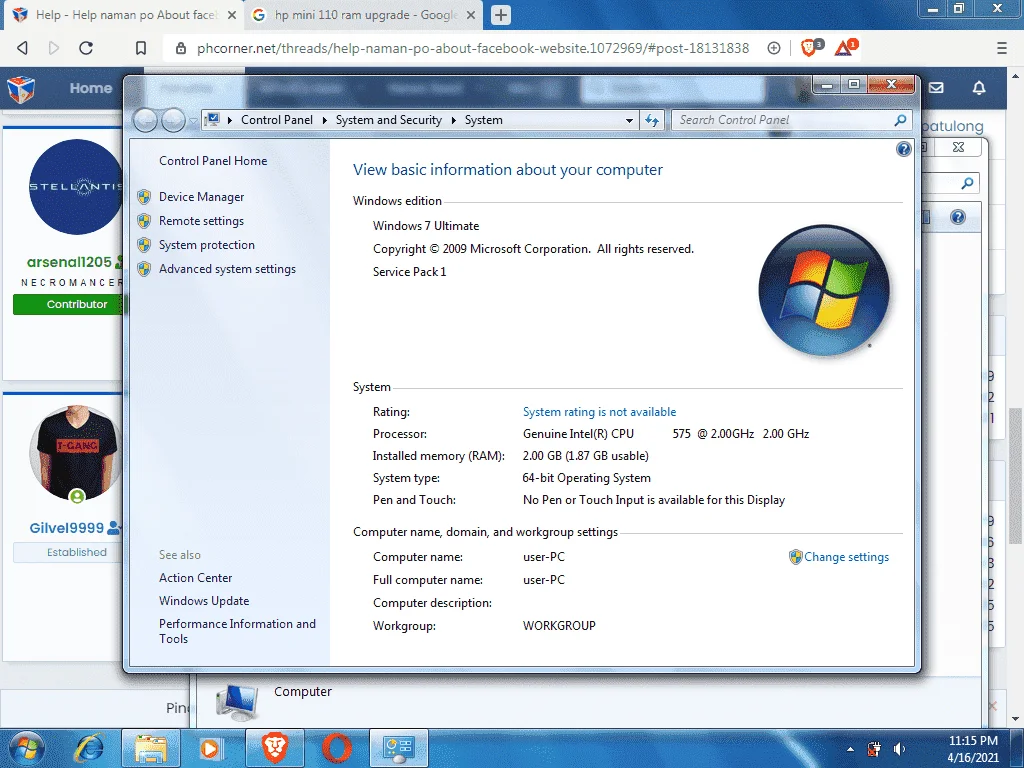Click the forward arrow in Control Panel window

click(x=173, y=120)
